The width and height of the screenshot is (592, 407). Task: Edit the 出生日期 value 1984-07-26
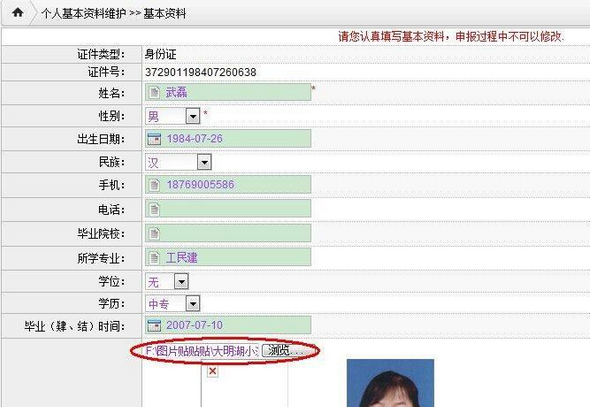click(x=228, y=139)
